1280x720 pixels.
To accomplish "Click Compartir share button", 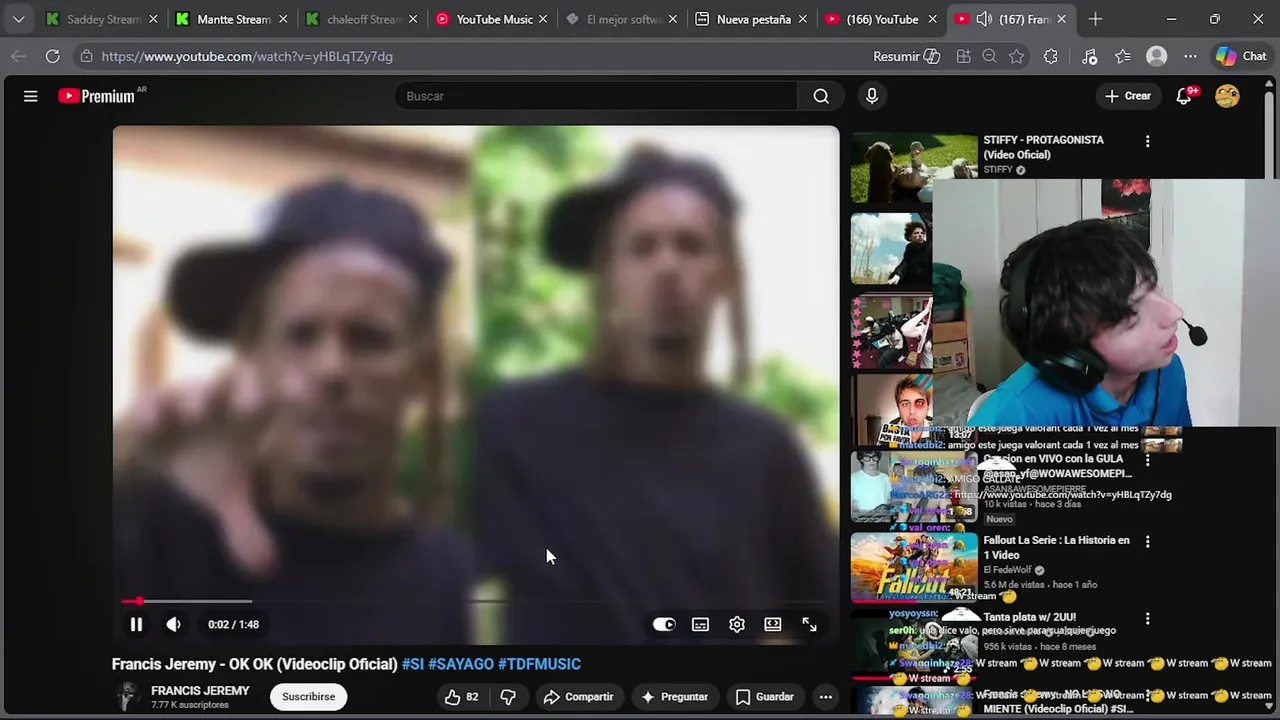I will (x=578, y=697).
